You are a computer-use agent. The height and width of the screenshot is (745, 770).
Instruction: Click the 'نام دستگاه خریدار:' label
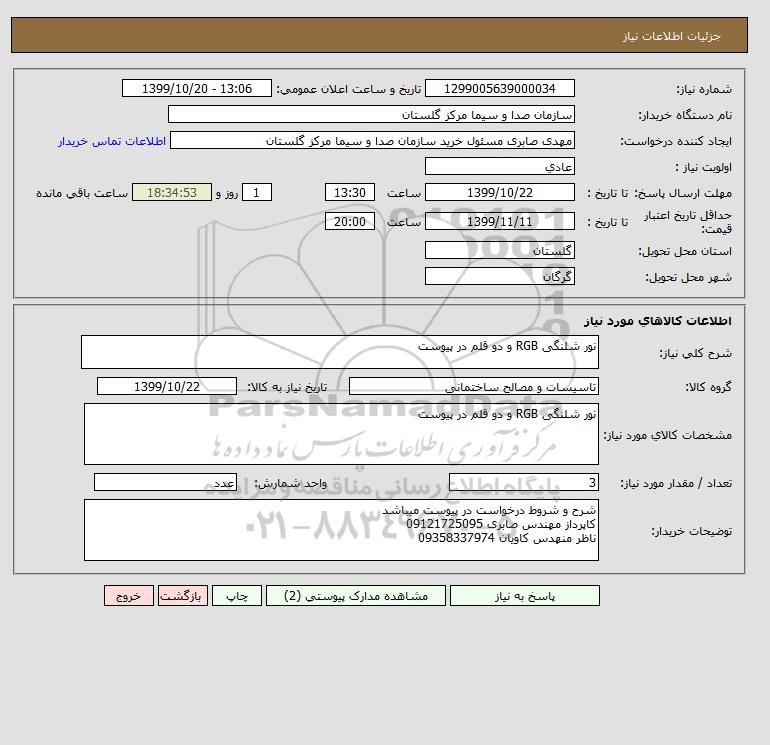pyautogui.click(x=685, y=115)
